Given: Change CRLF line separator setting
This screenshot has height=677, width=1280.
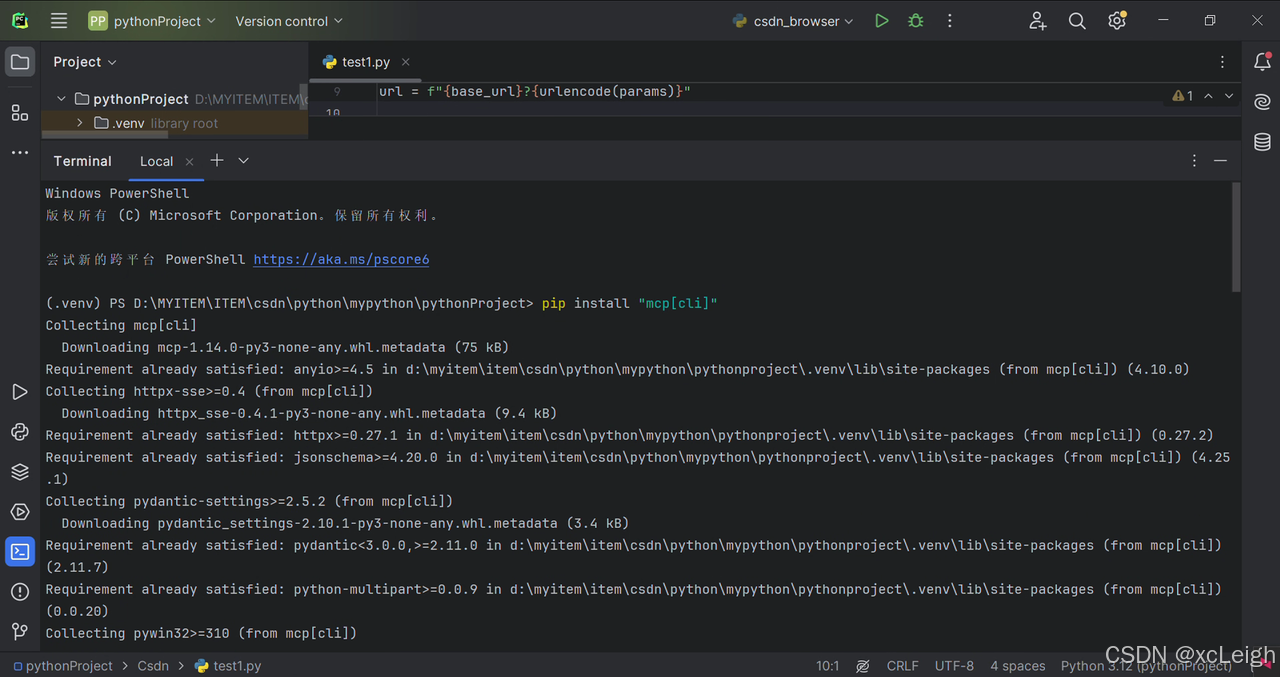Looking at the screenshot, I should (x=902, y=665).
